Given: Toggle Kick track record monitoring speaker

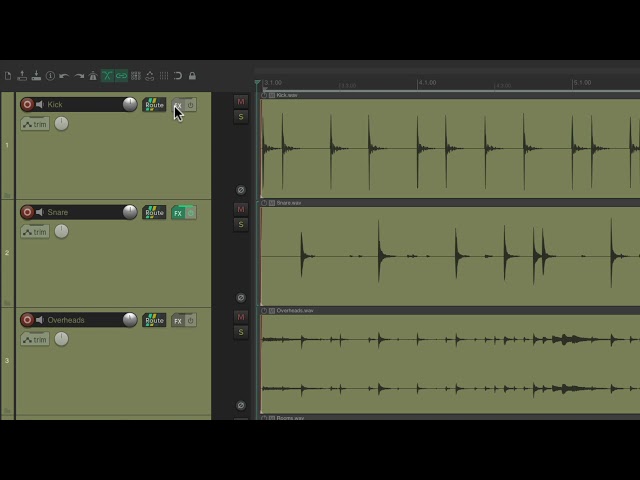Looking at the screenshot, I should point(40,104).
